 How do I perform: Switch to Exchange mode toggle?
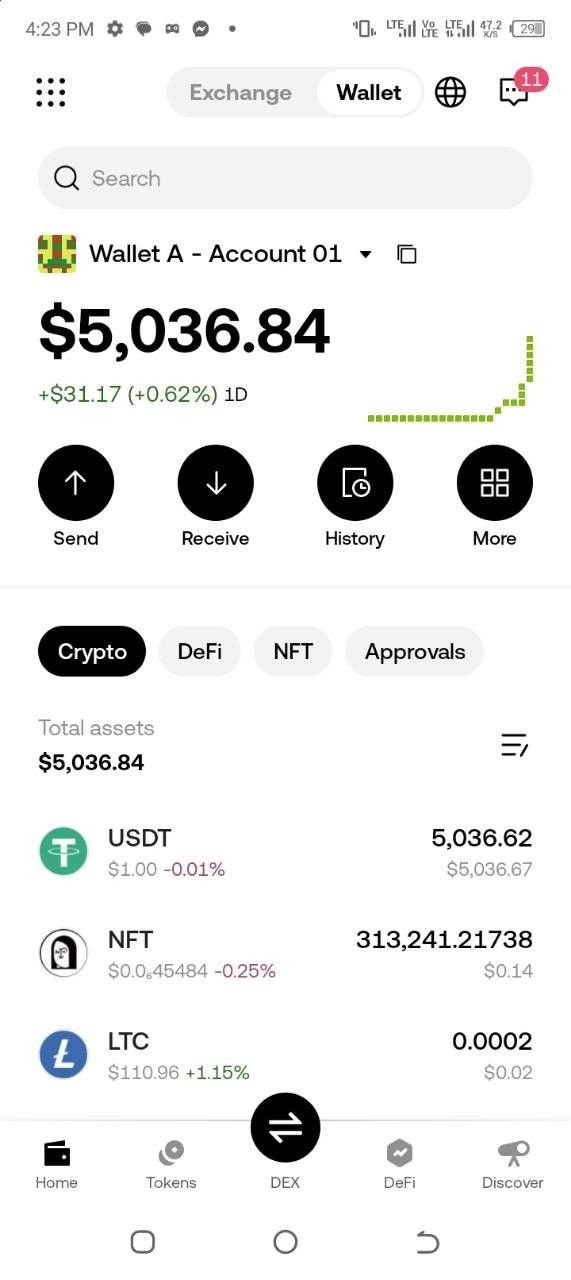click(x=241, y=92)
